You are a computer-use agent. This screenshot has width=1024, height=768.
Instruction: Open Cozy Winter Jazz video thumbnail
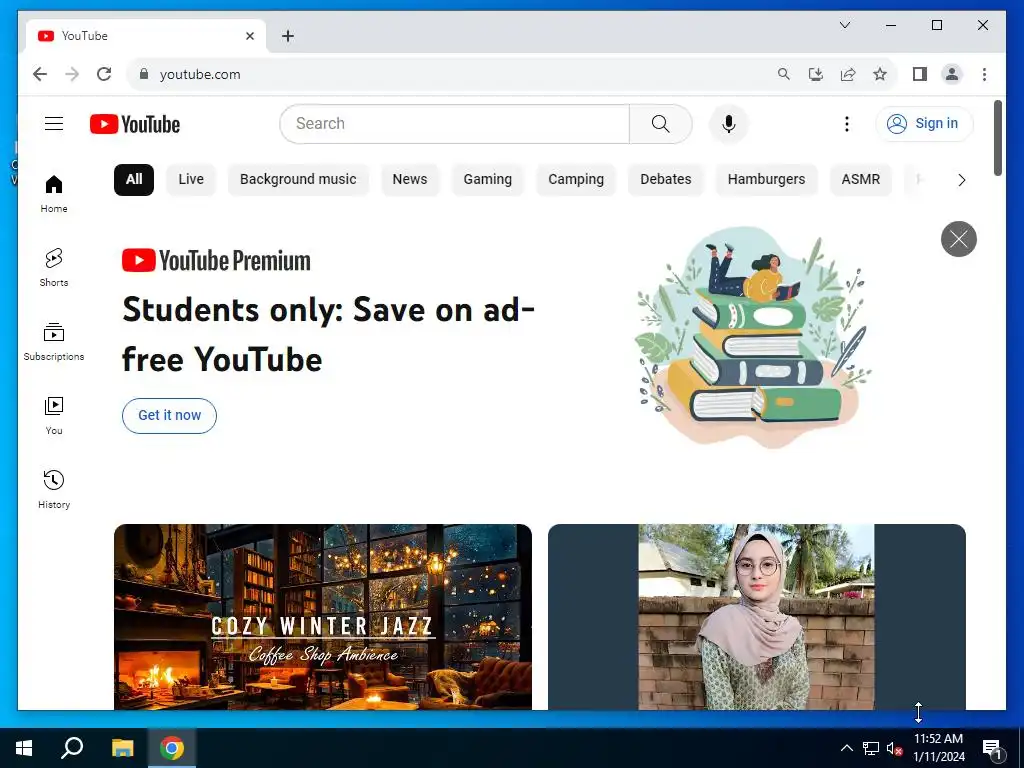click(323, 616)
